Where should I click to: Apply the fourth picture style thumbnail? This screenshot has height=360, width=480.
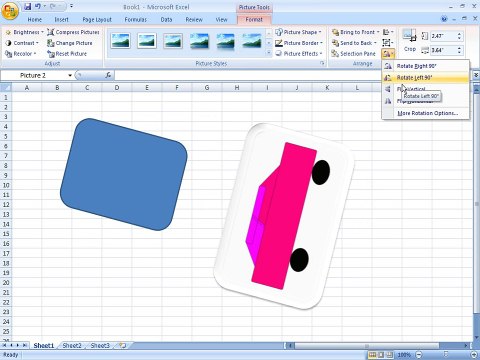click(199, 41)
